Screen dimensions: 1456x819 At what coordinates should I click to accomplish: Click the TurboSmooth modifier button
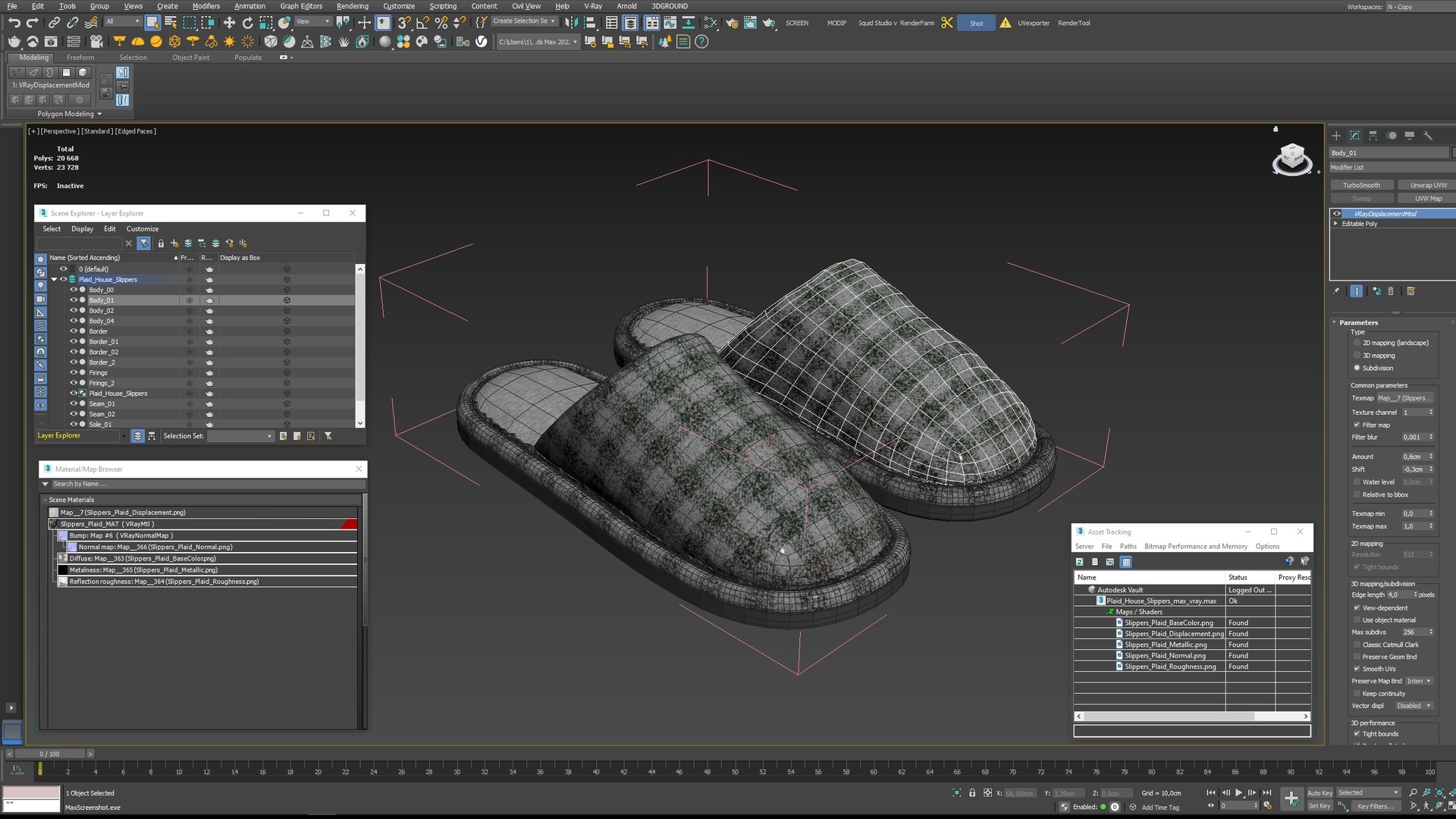click(1361, 185)
